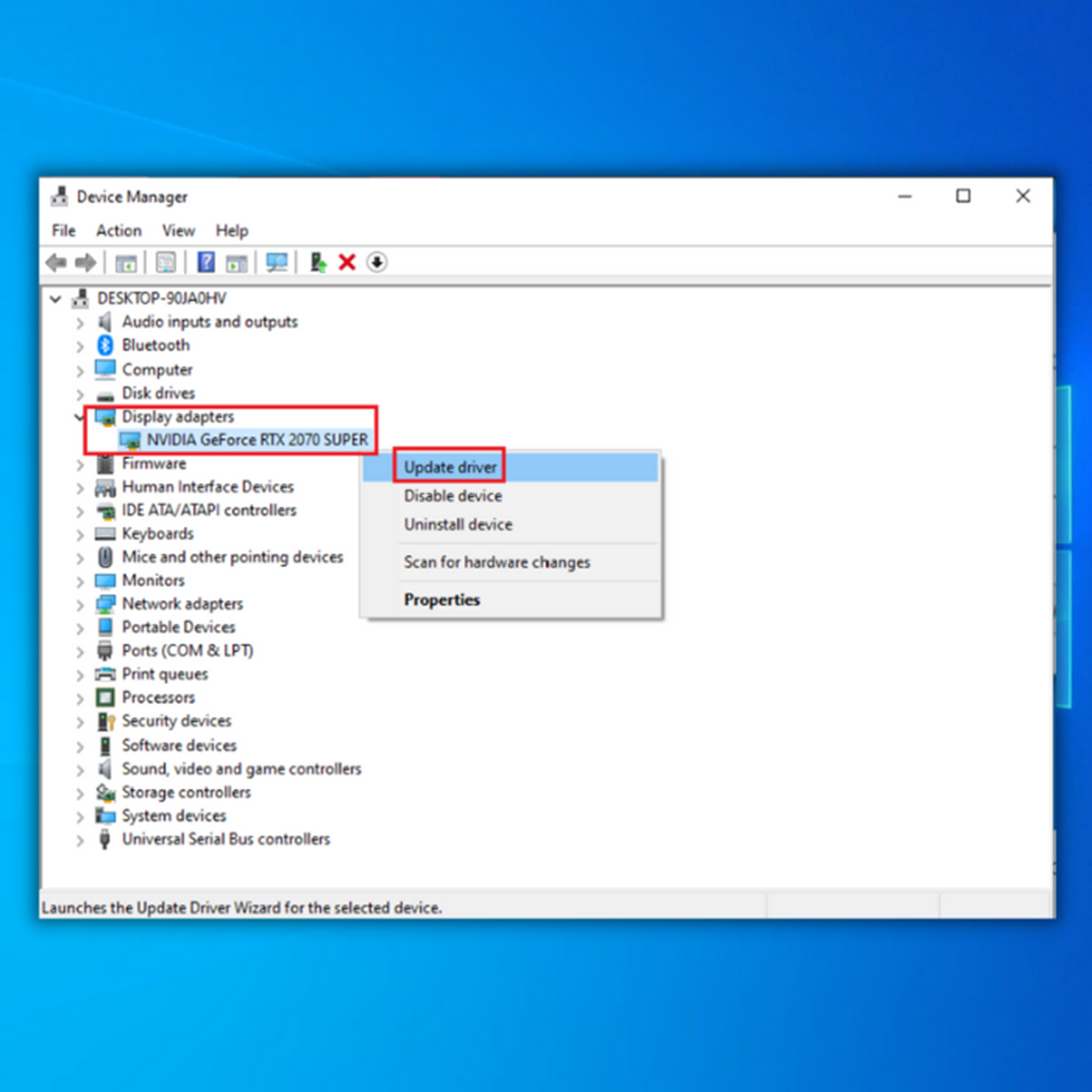Screen dimensions: 1092x1092
Task: Select the NVIDIA GeForce RTX 2070 SUPER device
Action: (257, 440)
